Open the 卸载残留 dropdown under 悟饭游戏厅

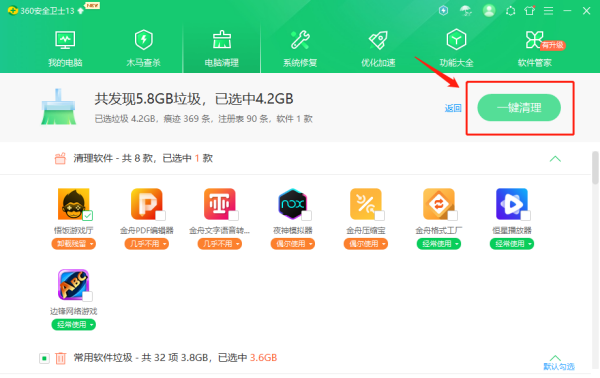[x=73, y=244]
